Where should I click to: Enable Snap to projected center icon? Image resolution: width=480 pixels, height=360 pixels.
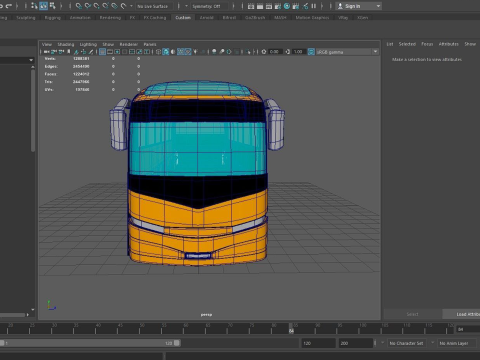click(105, 6)
